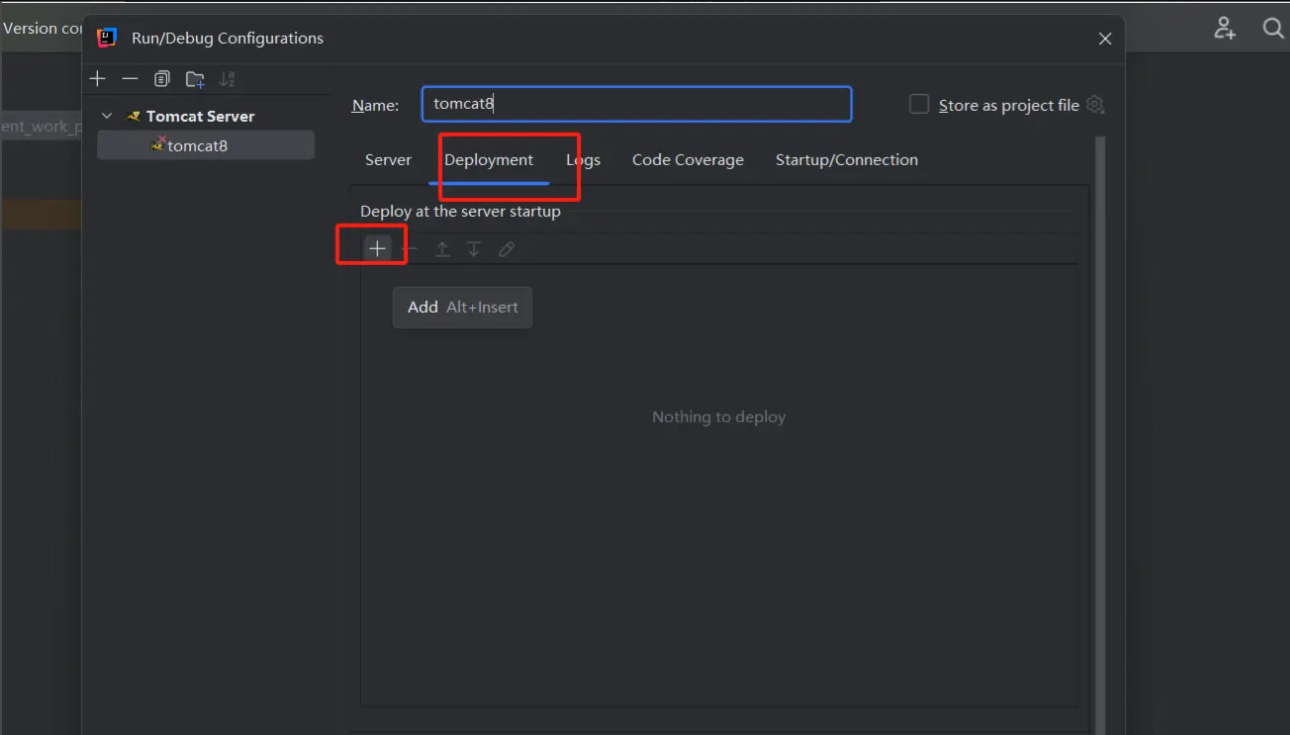Enable Store as project file checkbox

click(x=919, y=104)
